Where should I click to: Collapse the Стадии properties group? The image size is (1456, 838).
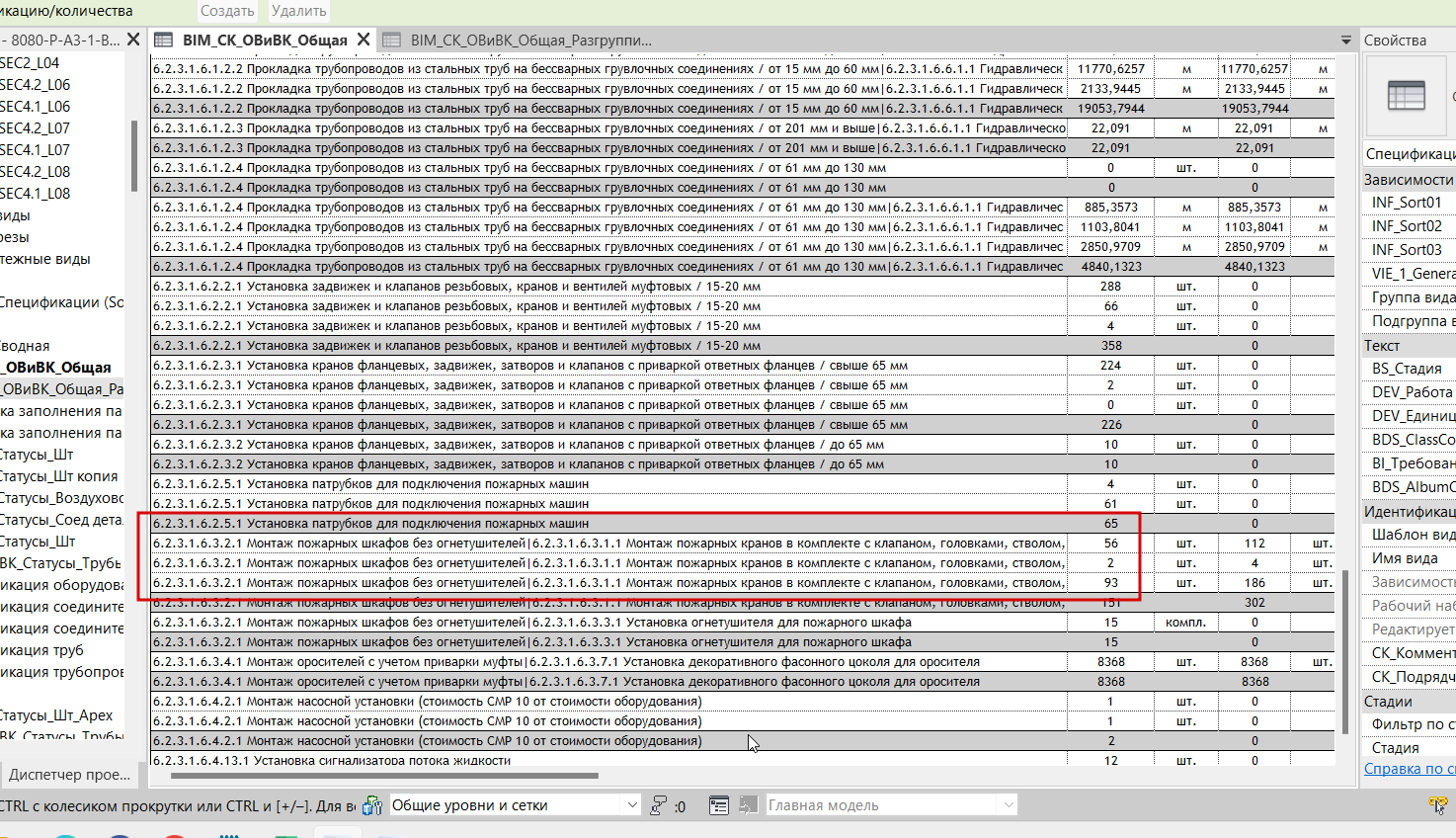tap(1410, 701)
